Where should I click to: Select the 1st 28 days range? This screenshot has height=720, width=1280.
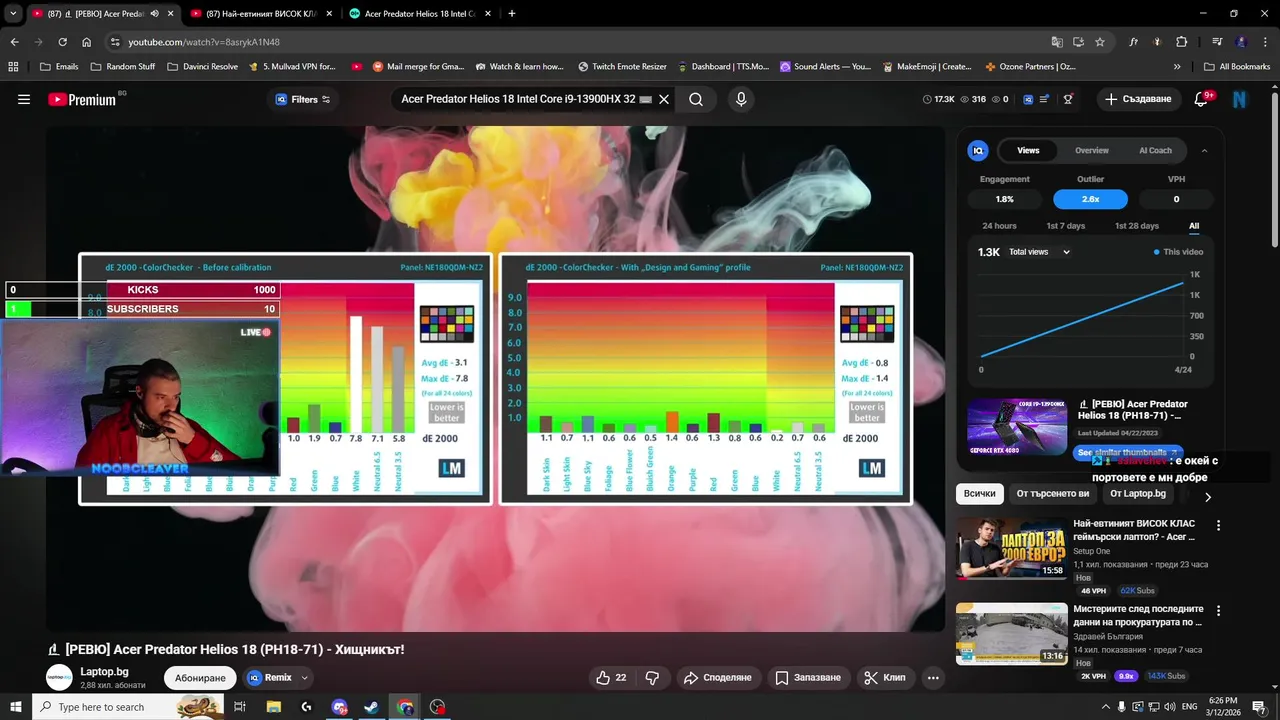(1137, 226)
